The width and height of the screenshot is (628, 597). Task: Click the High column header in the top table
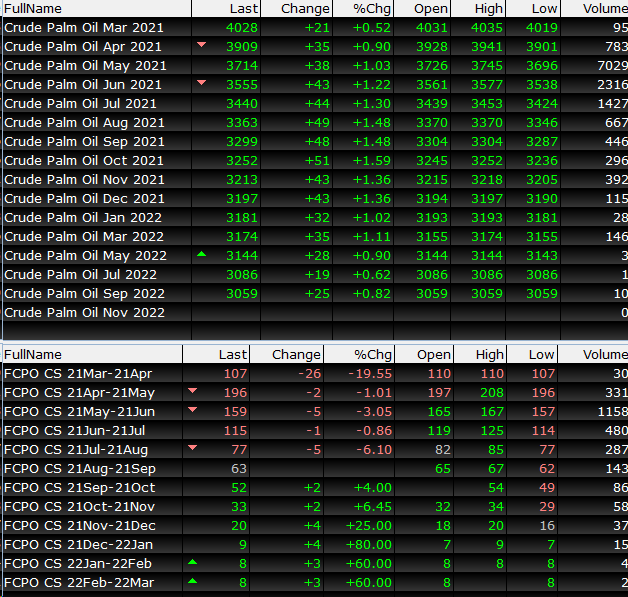478,8
